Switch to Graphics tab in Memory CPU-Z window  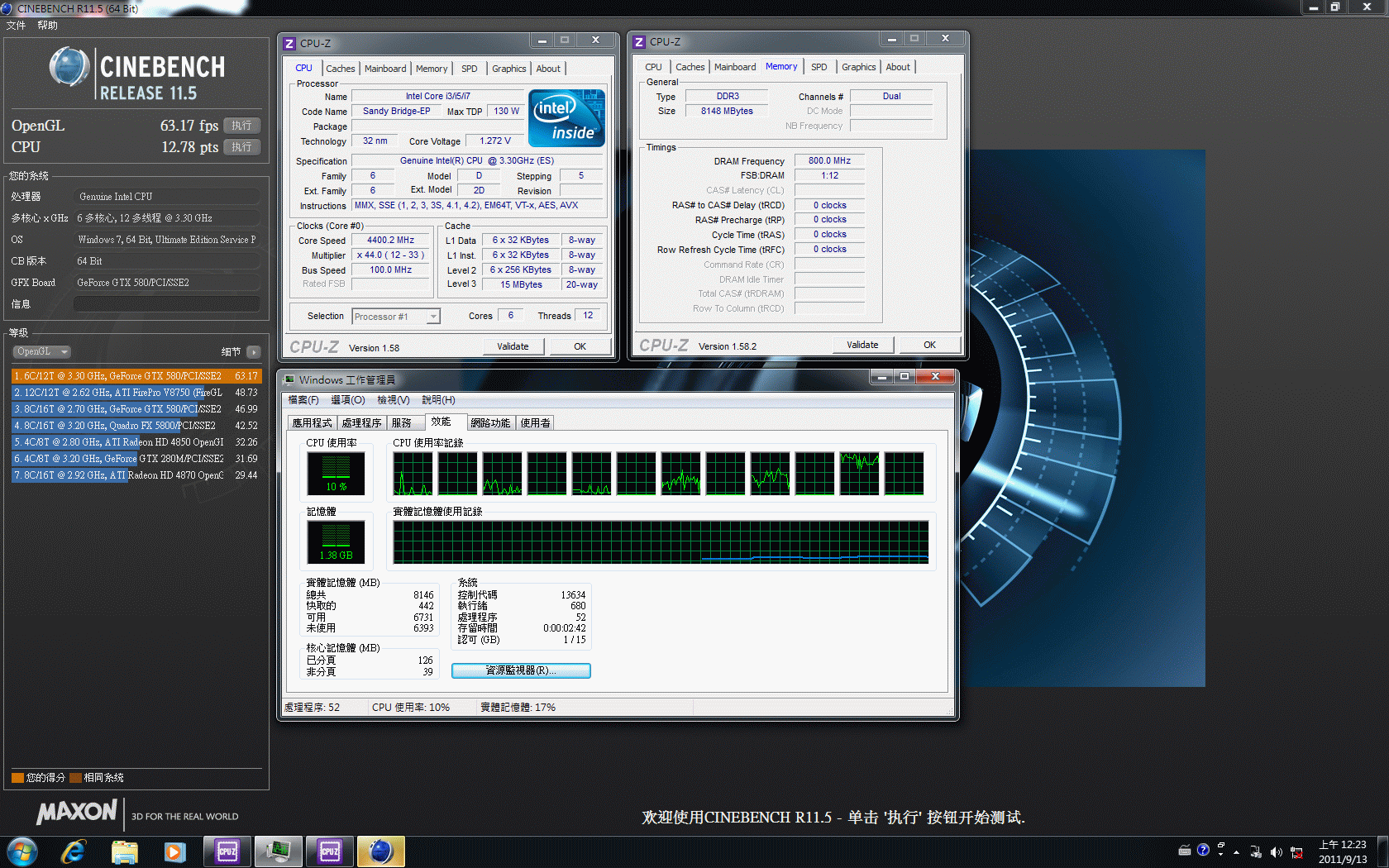pos(858,67)
